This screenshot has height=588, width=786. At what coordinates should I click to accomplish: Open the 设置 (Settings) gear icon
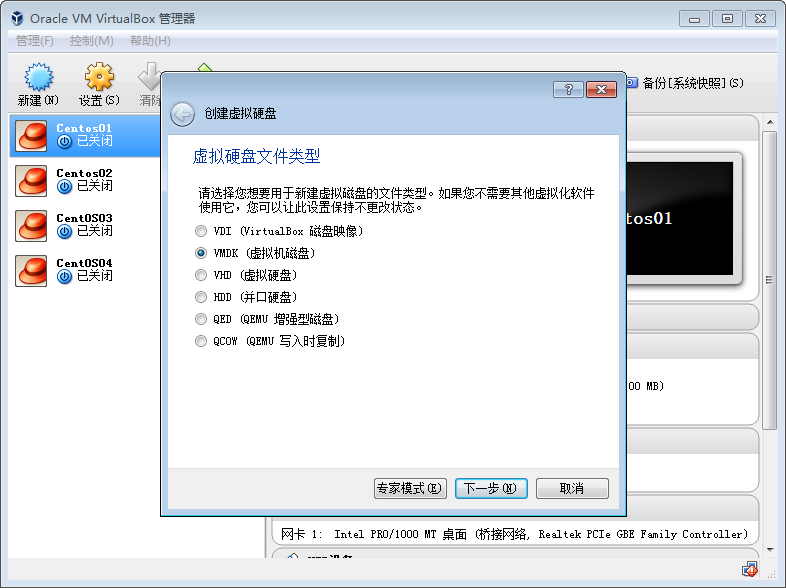99,77
